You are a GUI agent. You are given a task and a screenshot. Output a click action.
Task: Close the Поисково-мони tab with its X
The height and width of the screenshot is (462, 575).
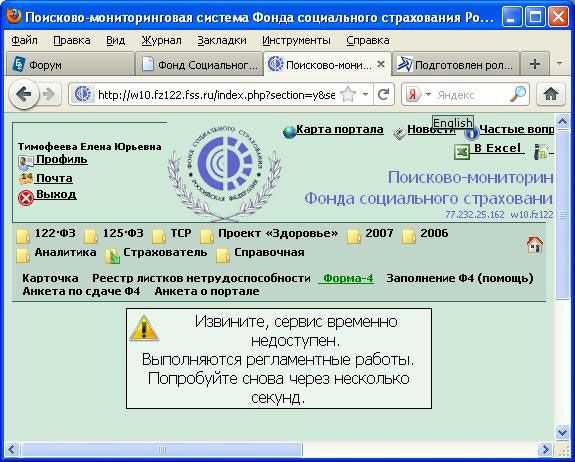[x=381, y=64]
